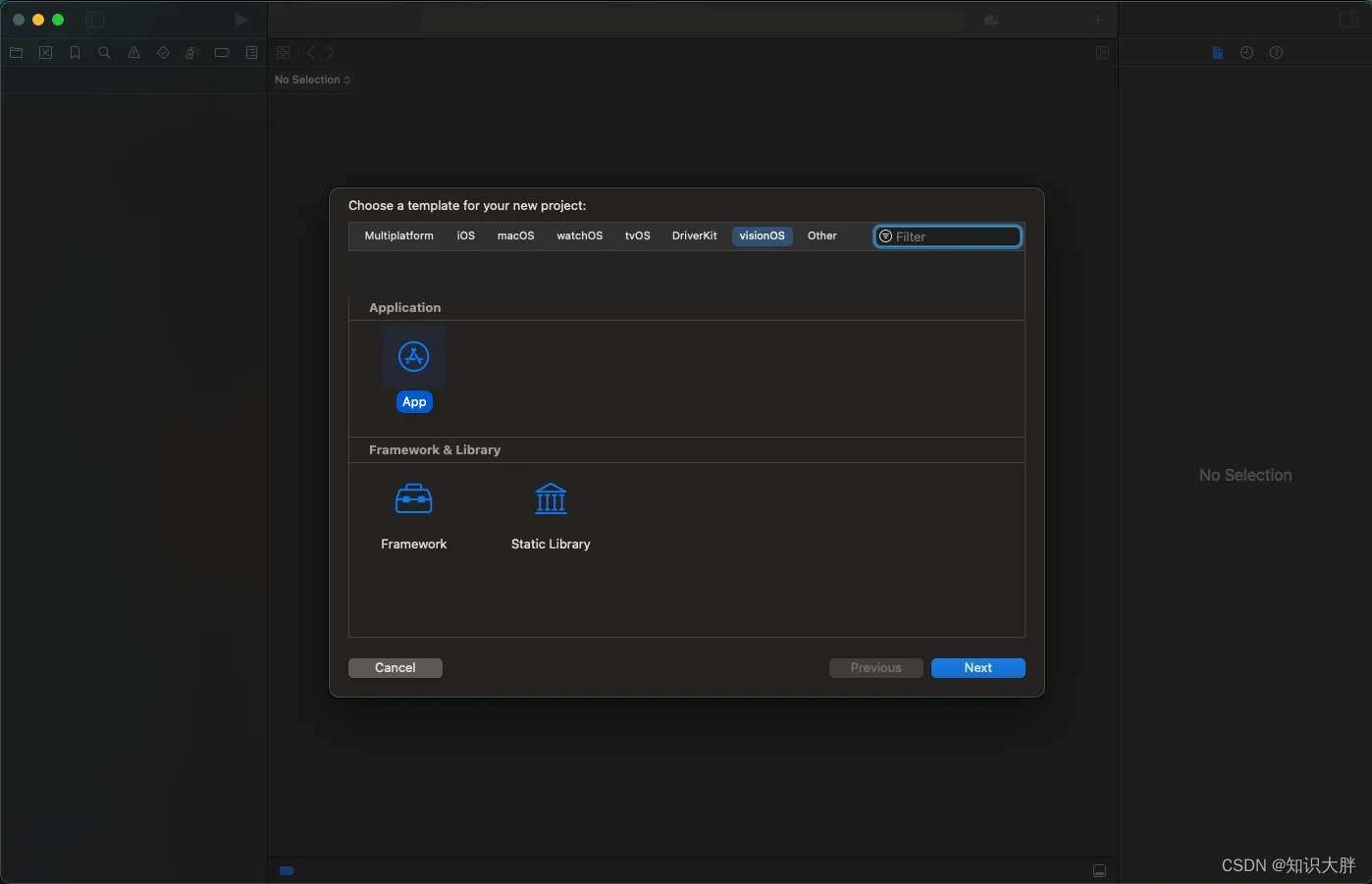This screenshot has width=1372, height=884.
Task: Open the No Selection jump bar dropdown
Action: click(312, 79)
